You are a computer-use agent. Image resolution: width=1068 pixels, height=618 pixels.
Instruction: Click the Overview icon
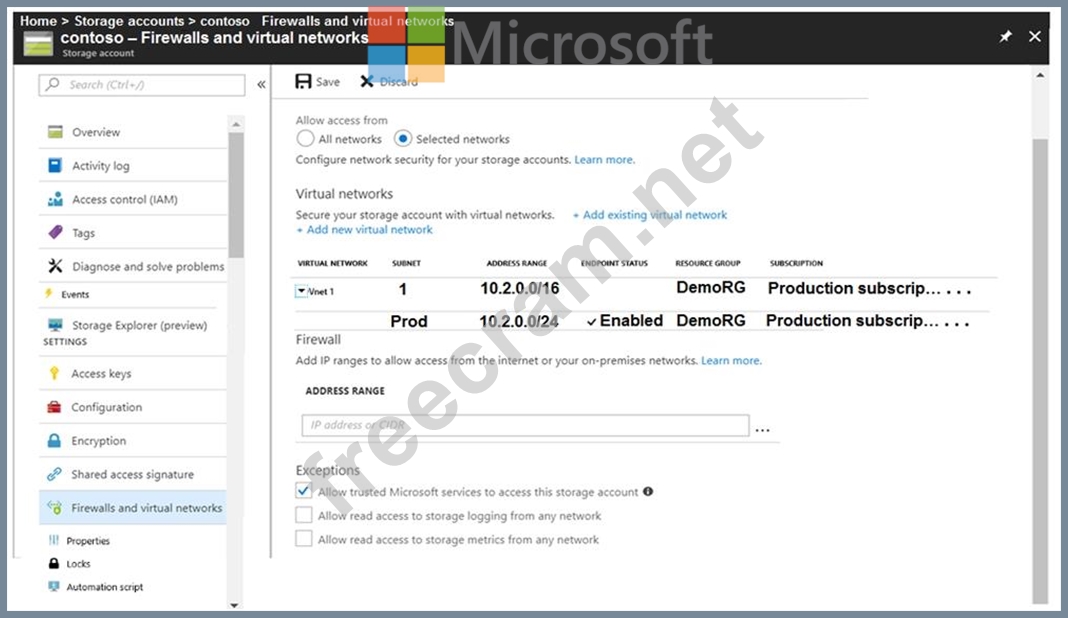(55, 132)
